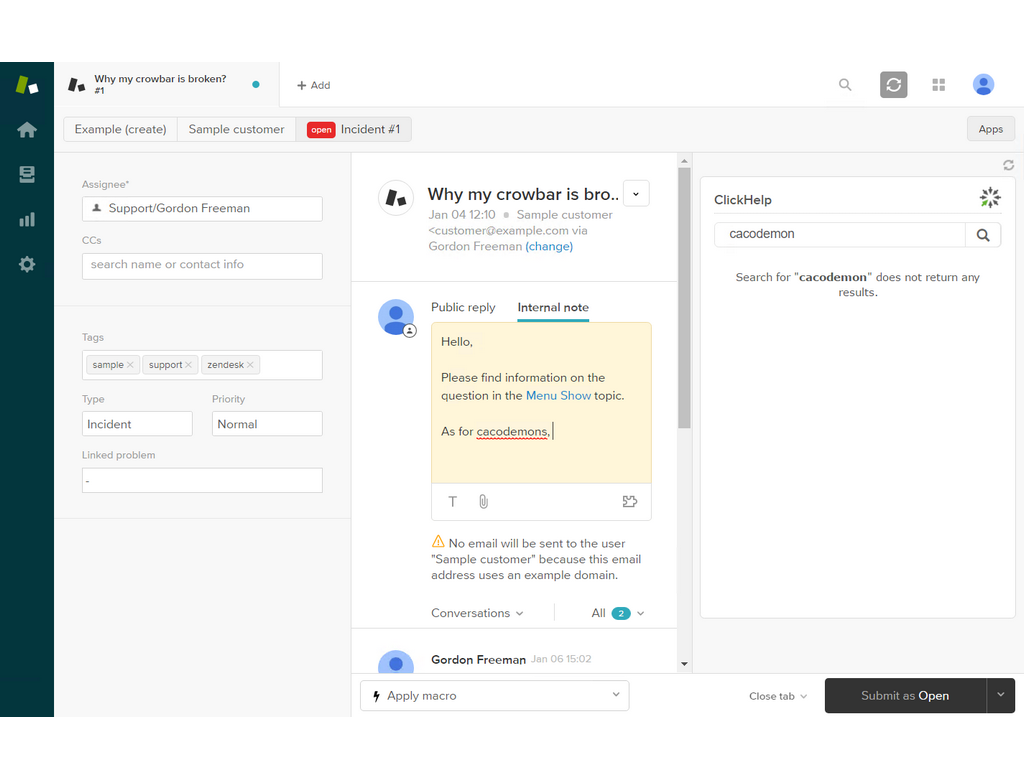1024x768 pixels.
Task: Click the (change) requester link
Action: (549, 246)
